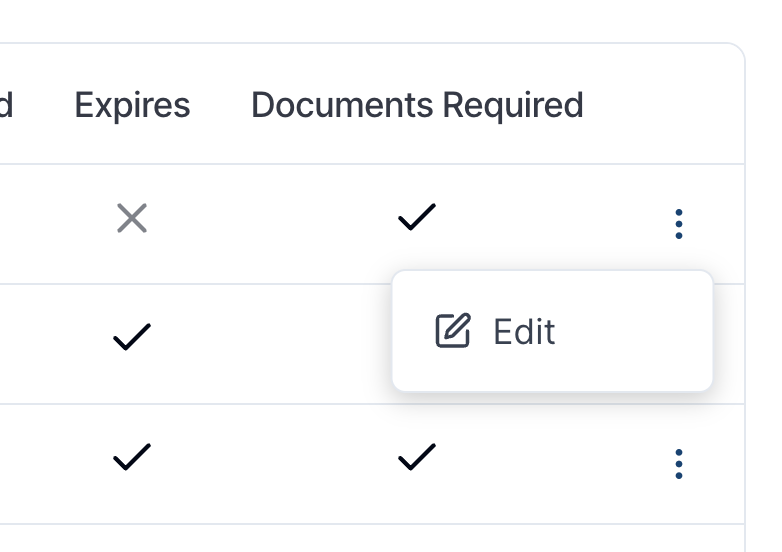Image resolution: width=782 pixels, height=552 pixels.
Task: Sort by Documents Required column header
Action: pos(417,105)
